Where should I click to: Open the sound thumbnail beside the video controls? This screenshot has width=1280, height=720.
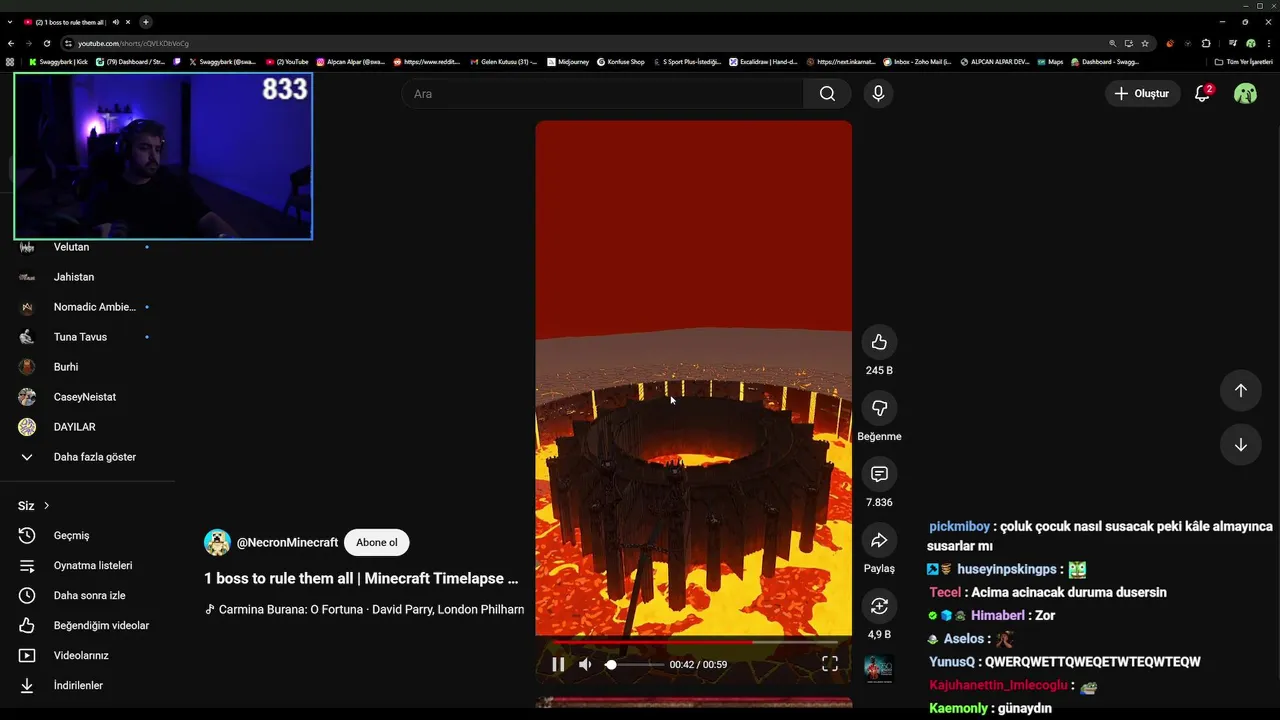pyautogui.click(x=879, y=669)
